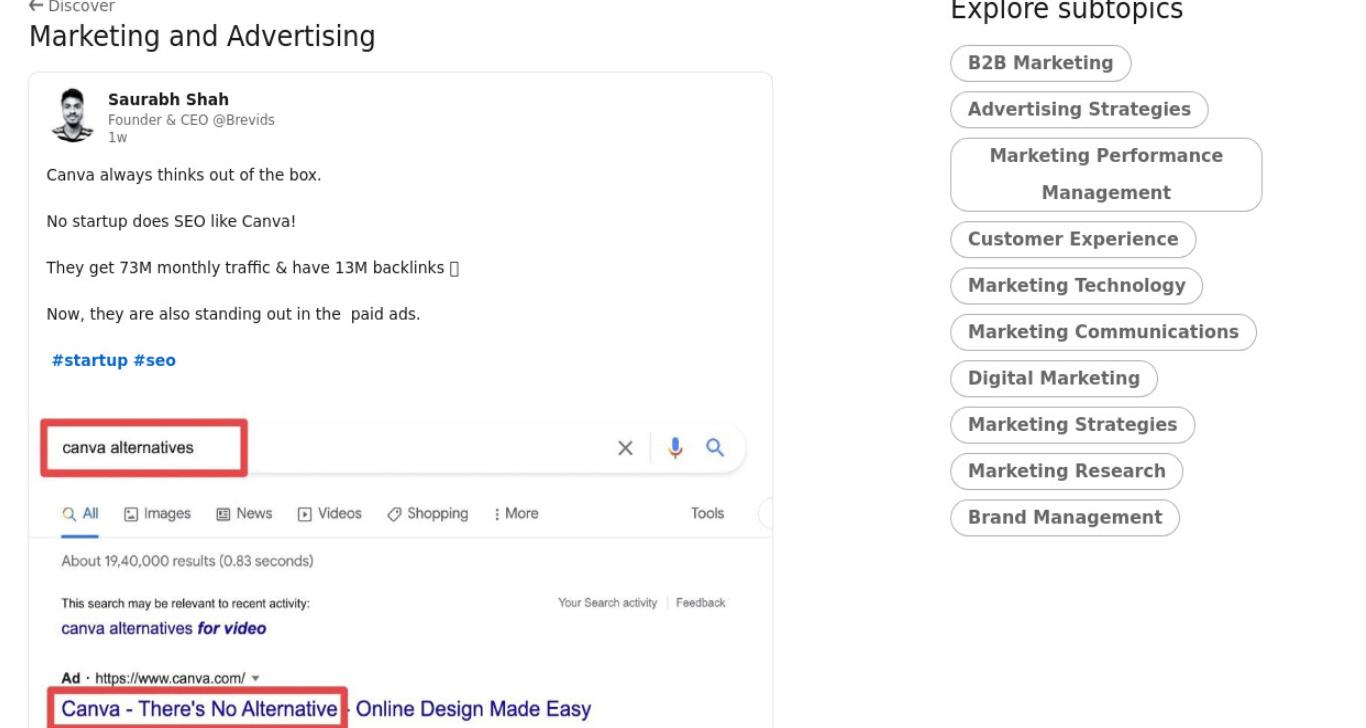The height and width of the screenshot is (728, 1366).
Task: Open the Canva ad headline link
Action: coord(326,710)
